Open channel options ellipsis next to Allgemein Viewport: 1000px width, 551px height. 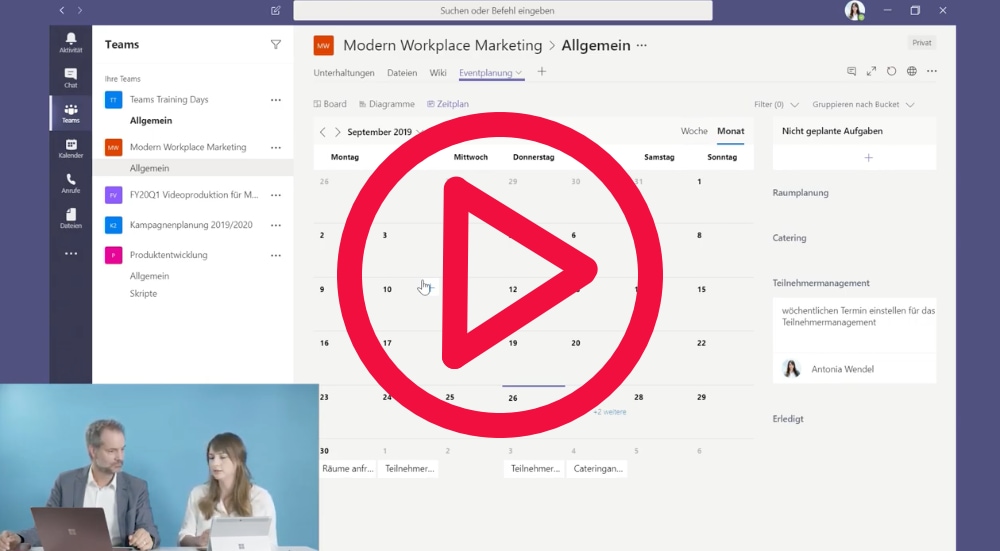coord(642,45)
